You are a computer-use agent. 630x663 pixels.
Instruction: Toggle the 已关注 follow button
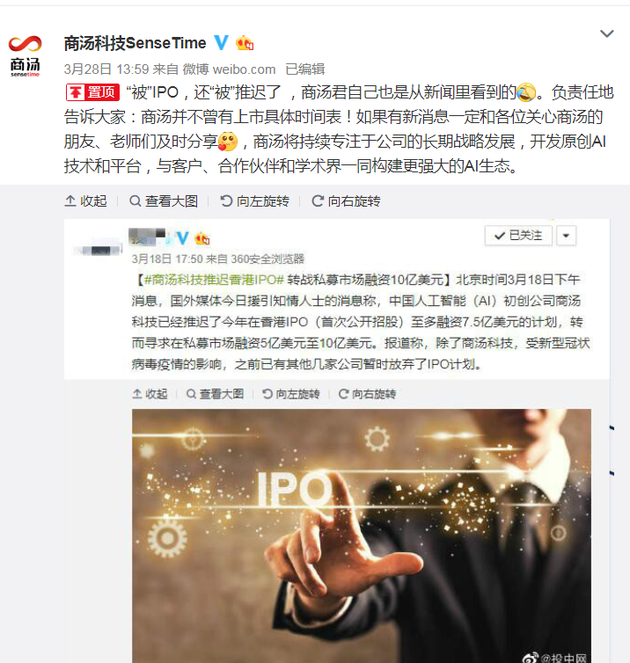518,236
